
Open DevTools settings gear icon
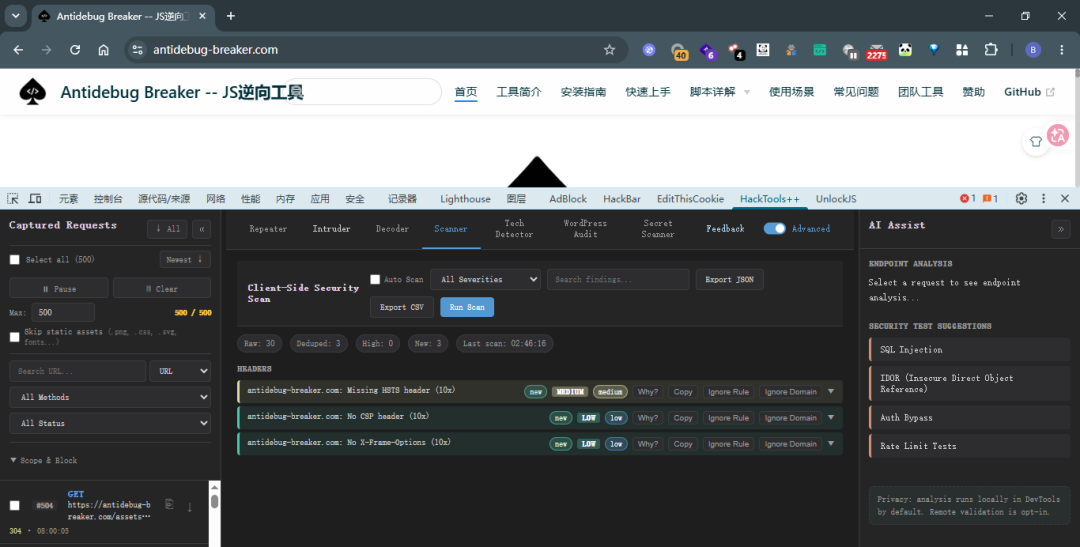click(1021, 198)
